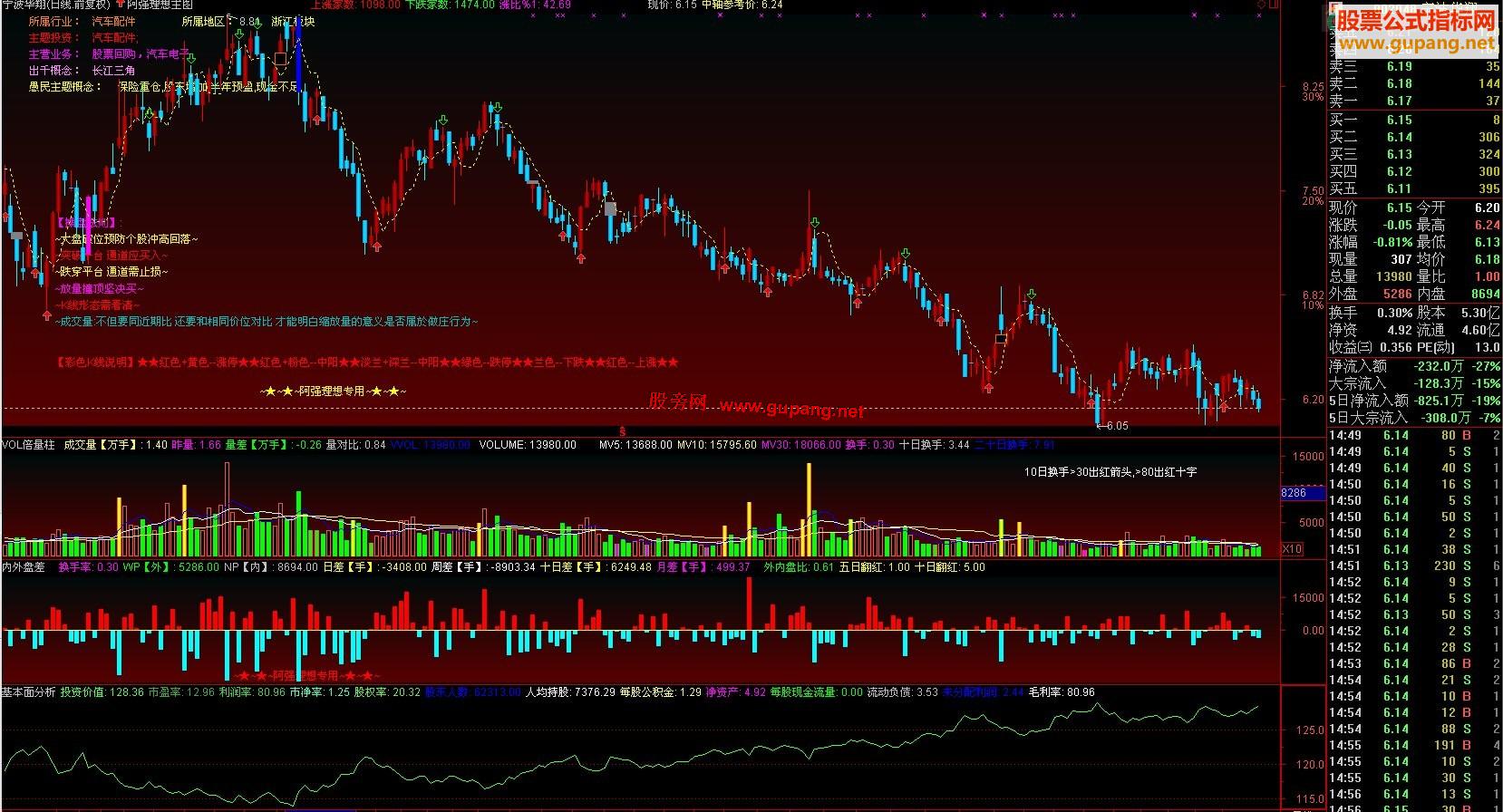Select the 基本面分析 indicator panel title
This screenshot has height=812, width=1503.
click(28, 692)
